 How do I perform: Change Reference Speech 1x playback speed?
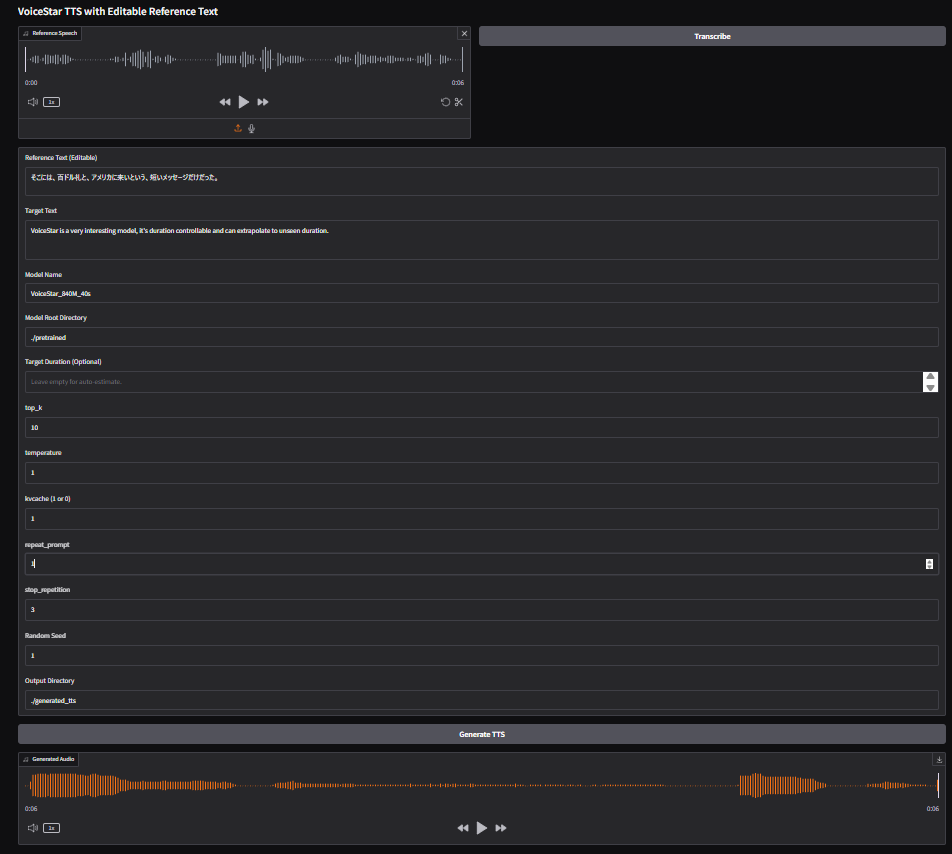pyautogui.click(x=52, y=102)
